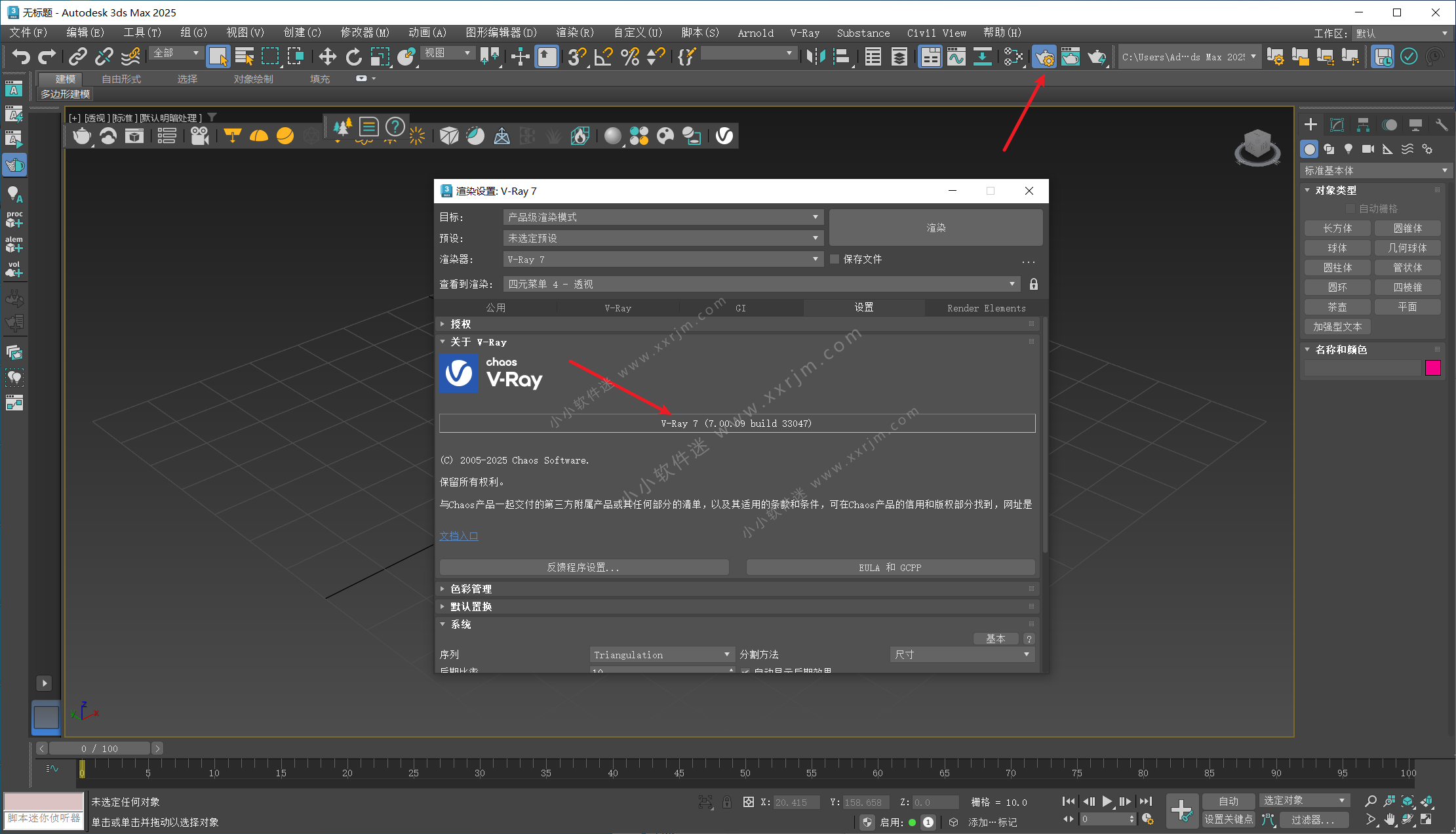Select the Lights category icon
The width and height of the screenshot is (1456, 834).
(x=1348, y=149)
